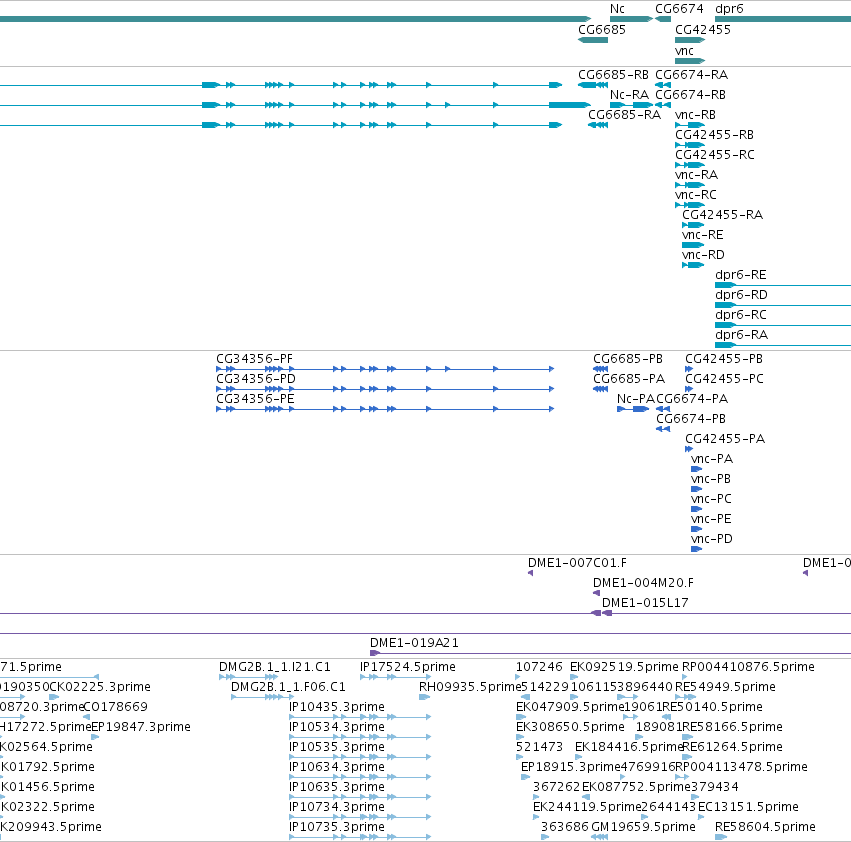This screenshot has height=842, width=851.
Task: Select EST IP10534.3prime
Action: tap(337, 727)
